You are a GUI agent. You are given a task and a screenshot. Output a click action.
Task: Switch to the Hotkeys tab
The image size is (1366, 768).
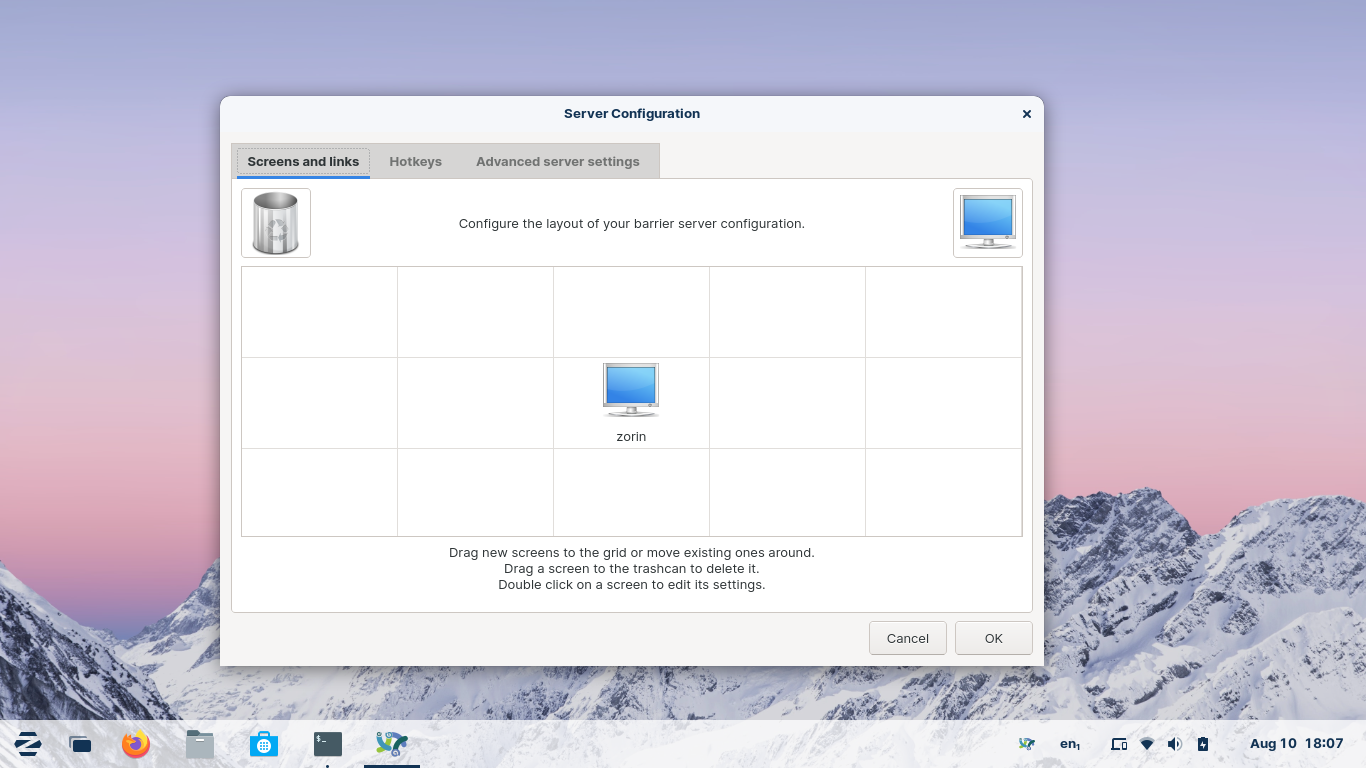tap(415, 161)
